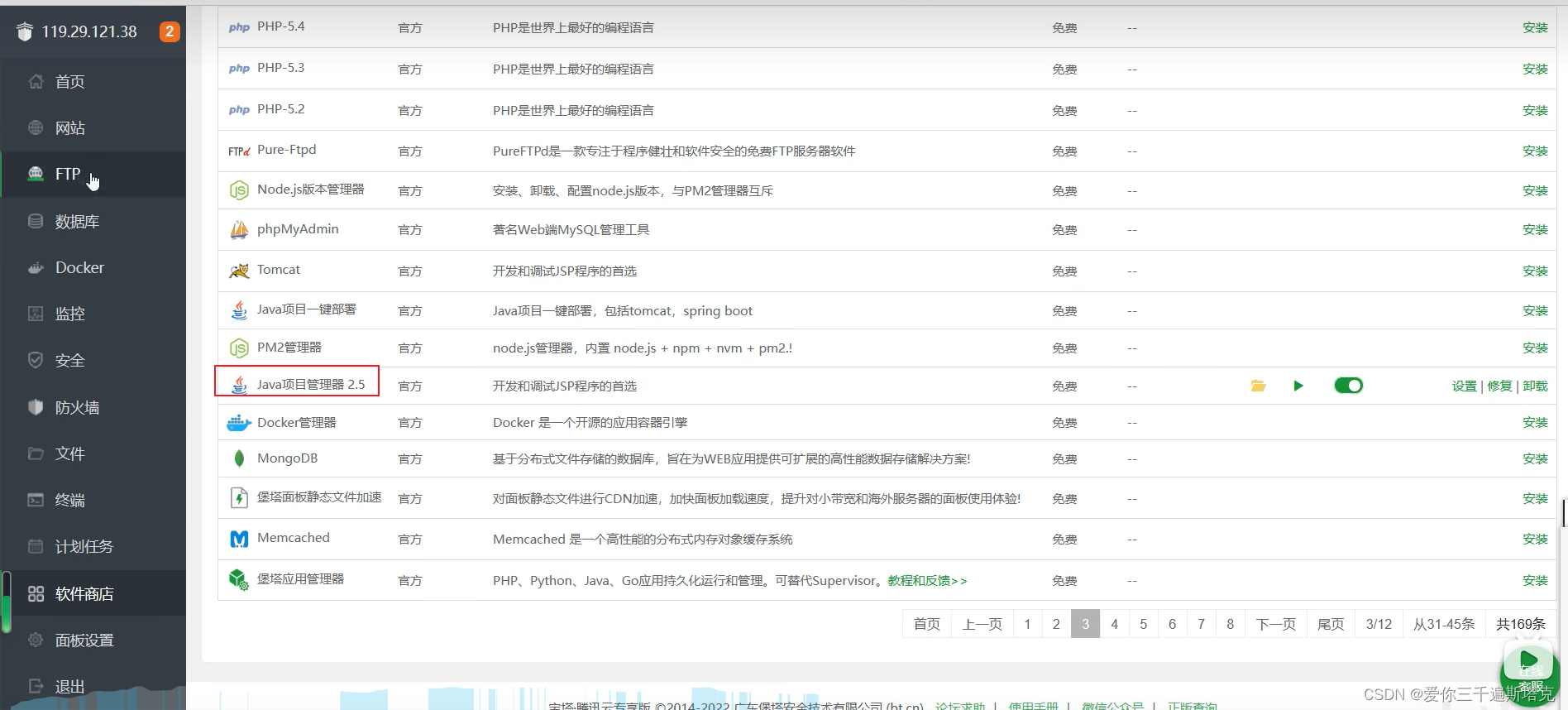Viewport: 1568px width, 710px height.
Task: Open the FTP sidebar item
Action: pyautogui.click(x=93, y=174)
